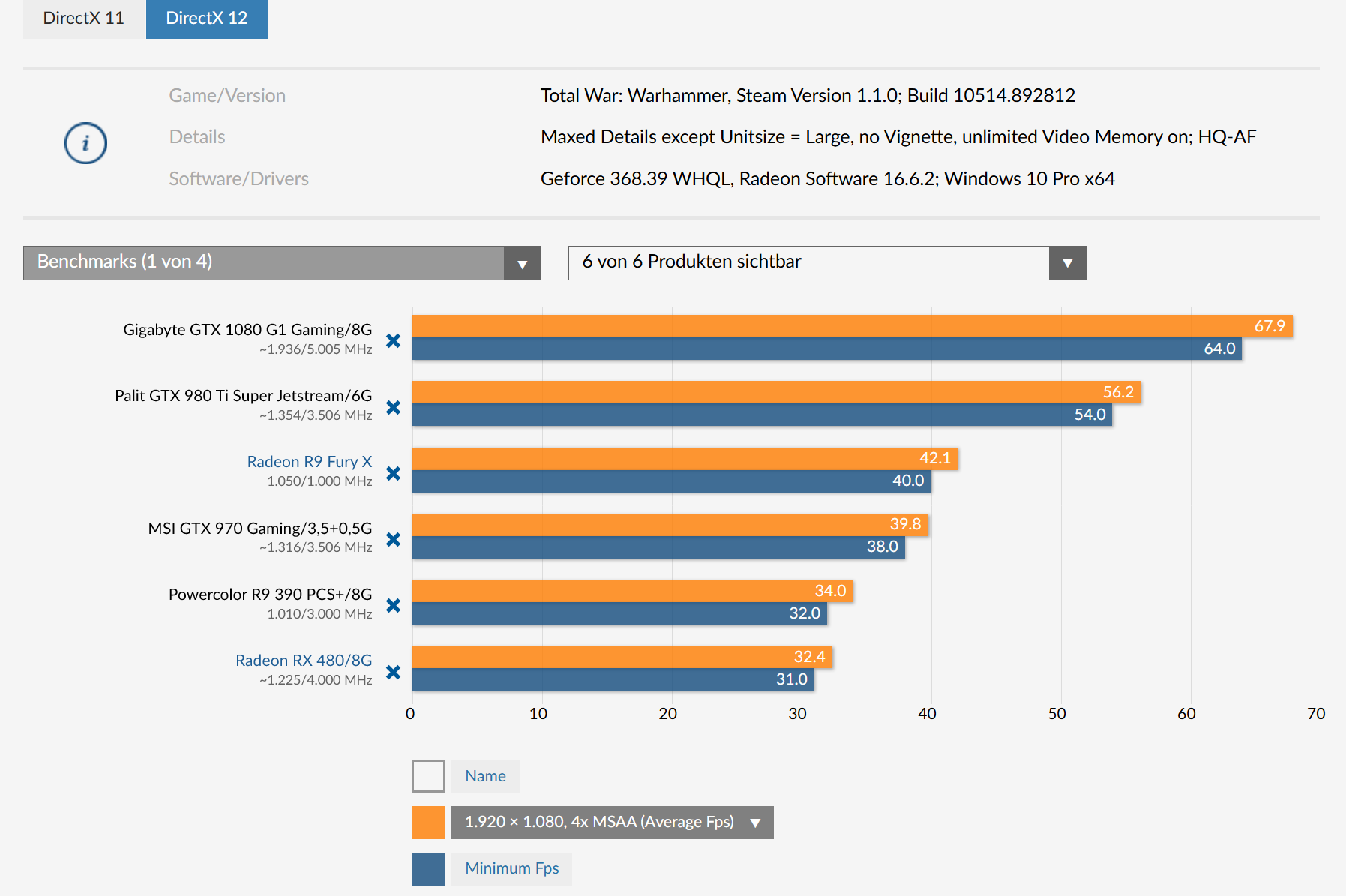Expand the 6 von 6 Produkten sichtbar dropdown

point(826,262)
